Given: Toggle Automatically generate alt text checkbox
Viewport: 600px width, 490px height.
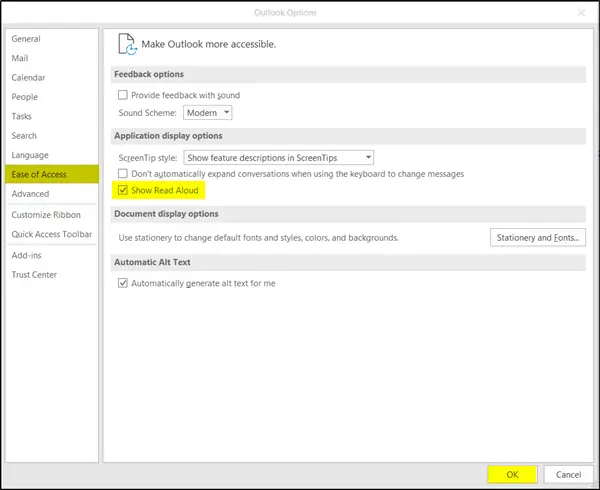Looking at the screenshot, I should 122,283.
